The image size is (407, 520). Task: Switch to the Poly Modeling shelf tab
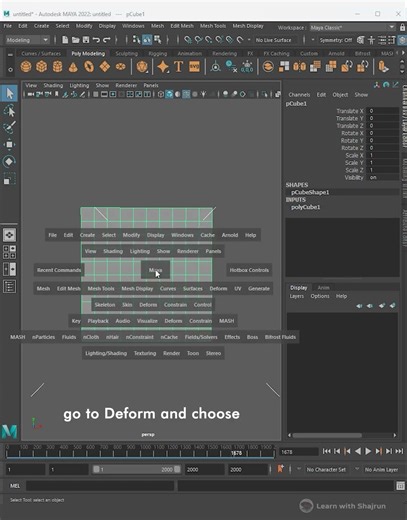pos(88,53)
